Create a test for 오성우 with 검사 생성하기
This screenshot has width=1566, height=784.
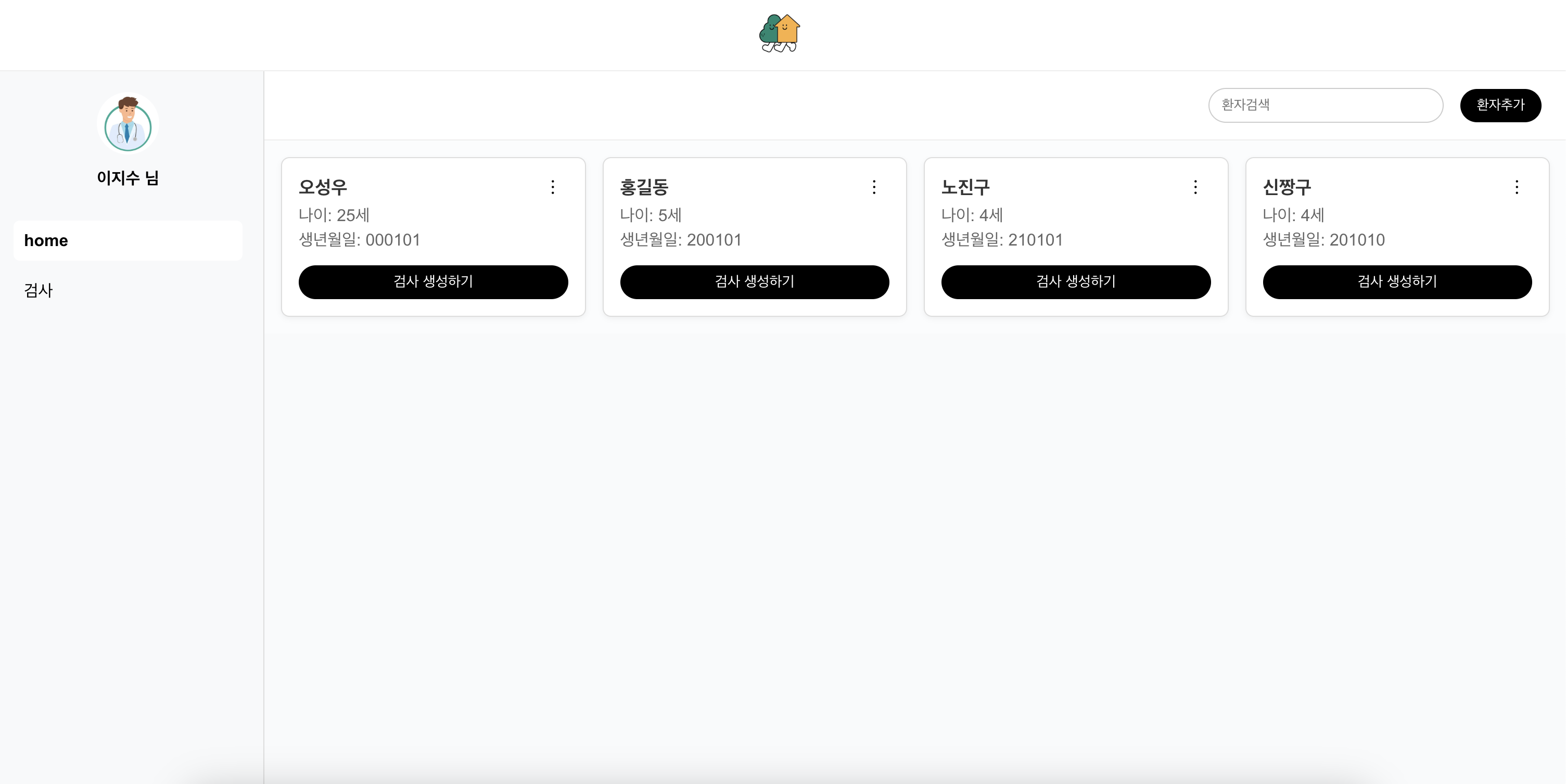pos(433,282)
